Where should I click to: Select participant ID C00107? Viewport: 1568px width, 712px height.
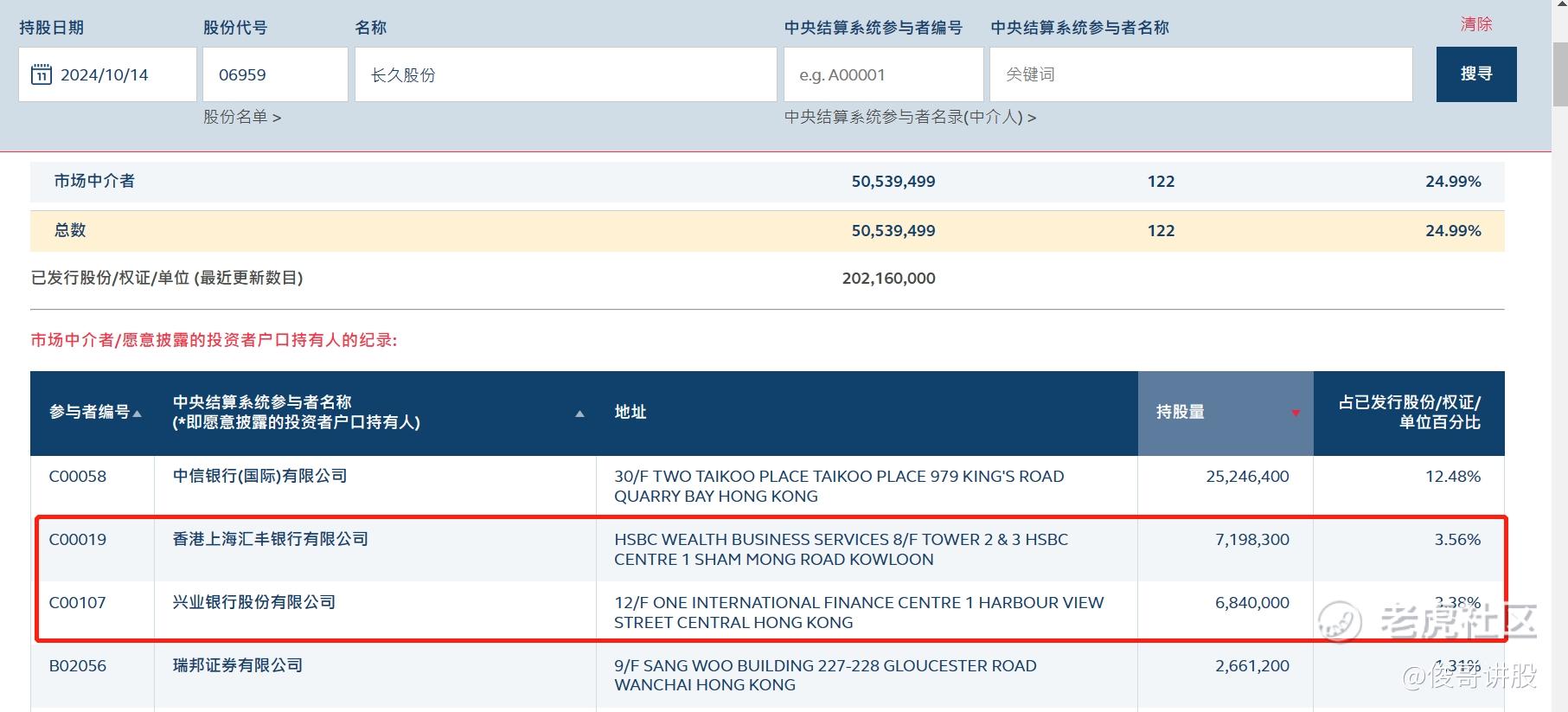(x=78, y=603)
